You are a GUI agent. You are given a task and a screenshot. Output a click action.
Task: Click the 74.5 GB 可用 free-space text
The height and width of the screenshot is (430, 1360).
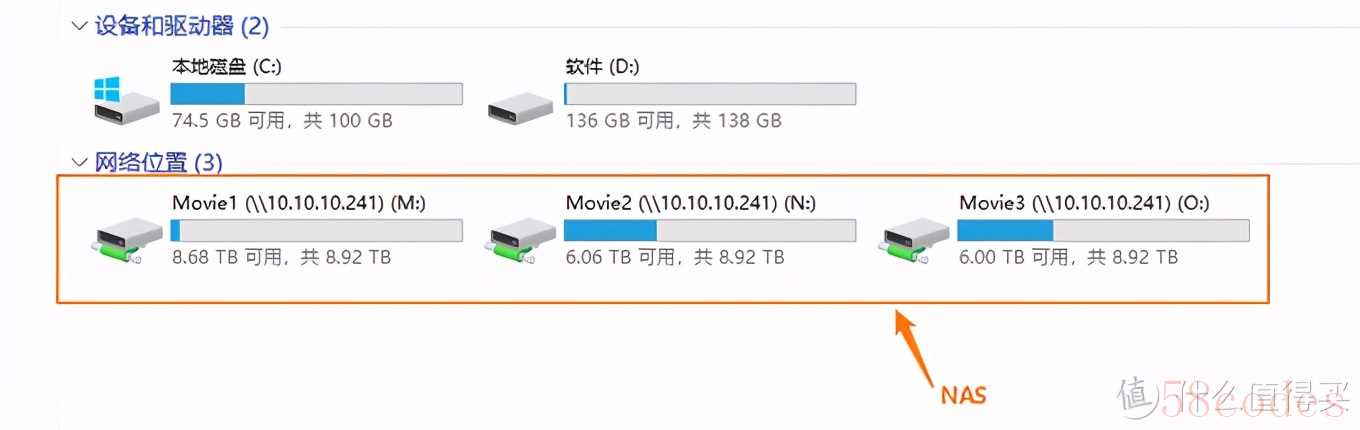click(x=228, y=121)
